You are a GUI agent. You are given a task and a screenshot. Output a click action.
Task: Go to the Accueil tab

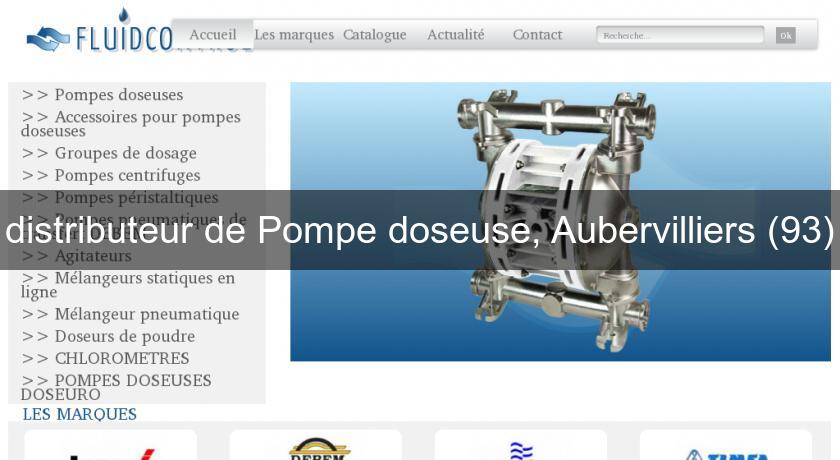tap(213, 35)
